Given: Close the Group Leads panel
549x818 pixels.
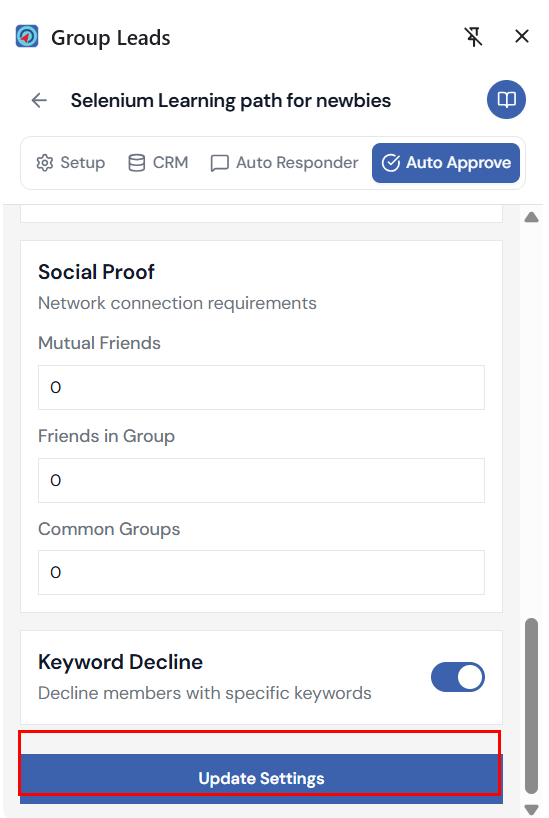Looking at the screenshot, I should coord(521,37).
